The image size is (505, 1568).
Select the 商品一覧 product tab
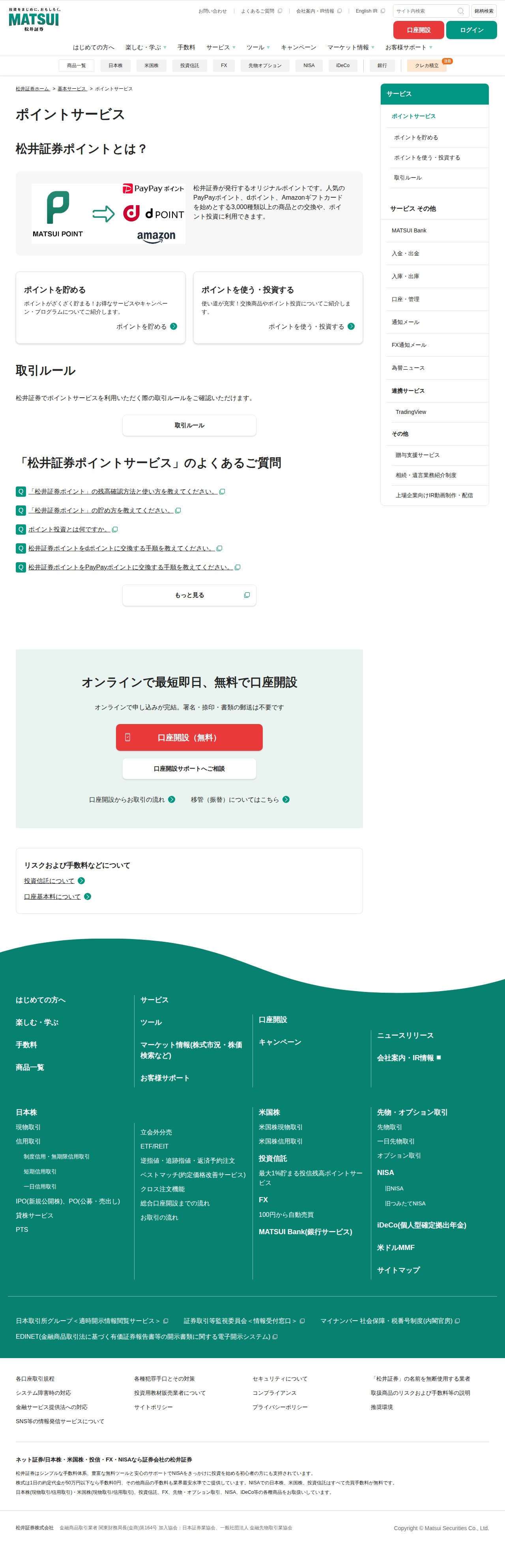(77, 66)
